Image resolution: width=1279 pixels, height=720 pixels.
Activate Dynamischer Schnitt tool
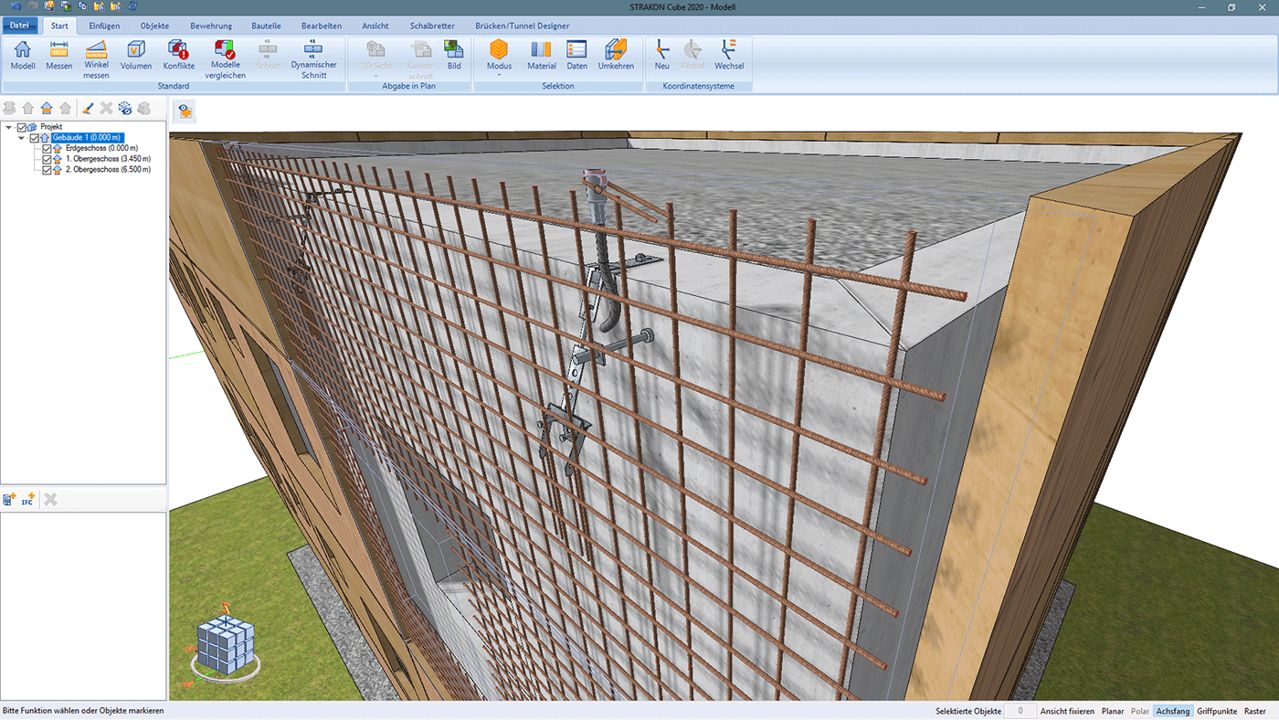(x=313, y=58)
